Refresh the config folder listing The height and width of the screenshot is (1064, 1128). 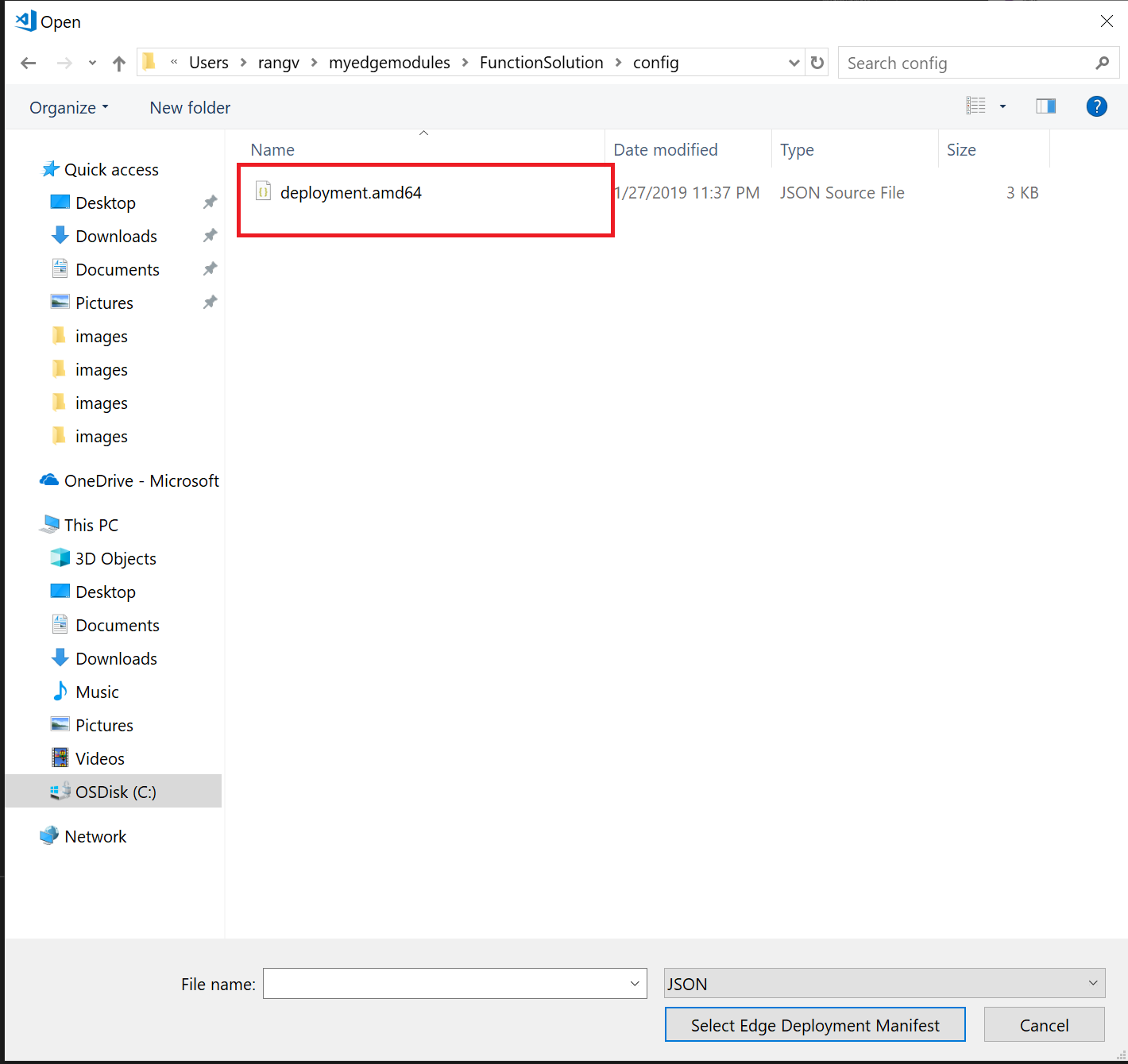point(817,63)
